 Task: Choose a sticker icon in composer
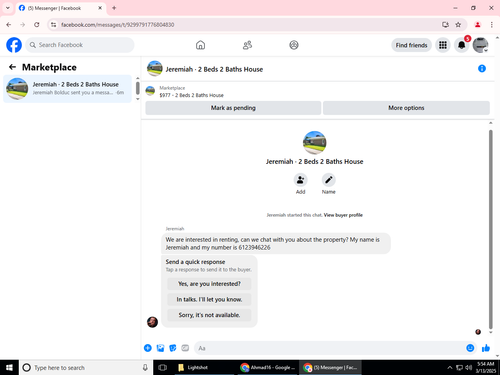tap(173, 348)
